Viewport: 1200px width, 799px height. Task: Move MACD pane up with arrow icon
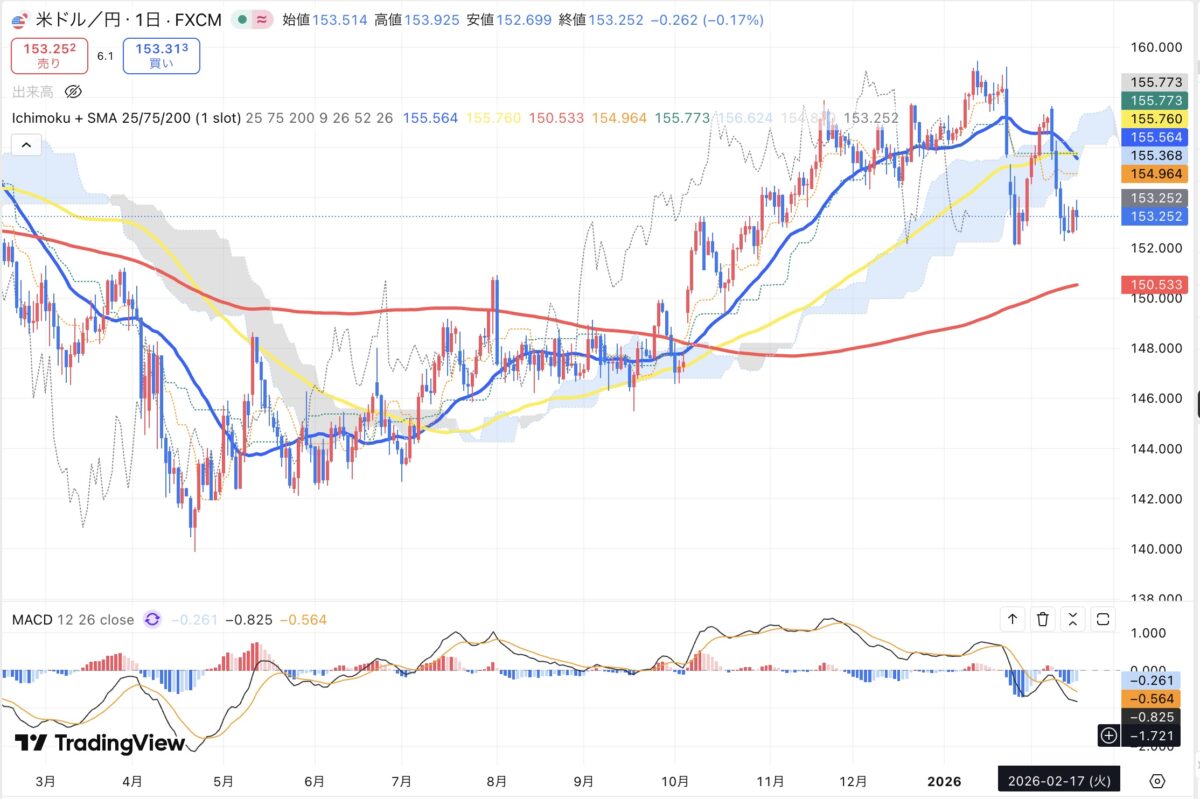point(1012,619)
